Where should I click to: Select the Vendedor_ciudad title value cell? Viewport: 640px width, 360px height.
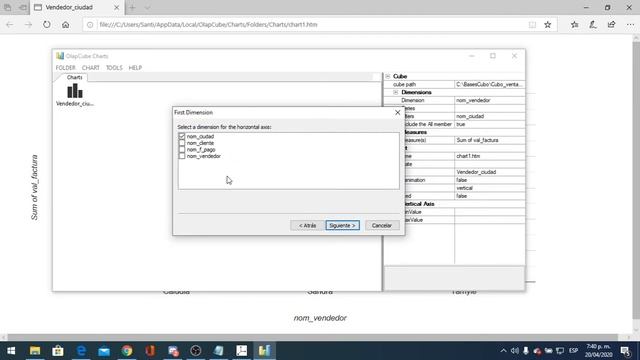(x=489, y=172)
